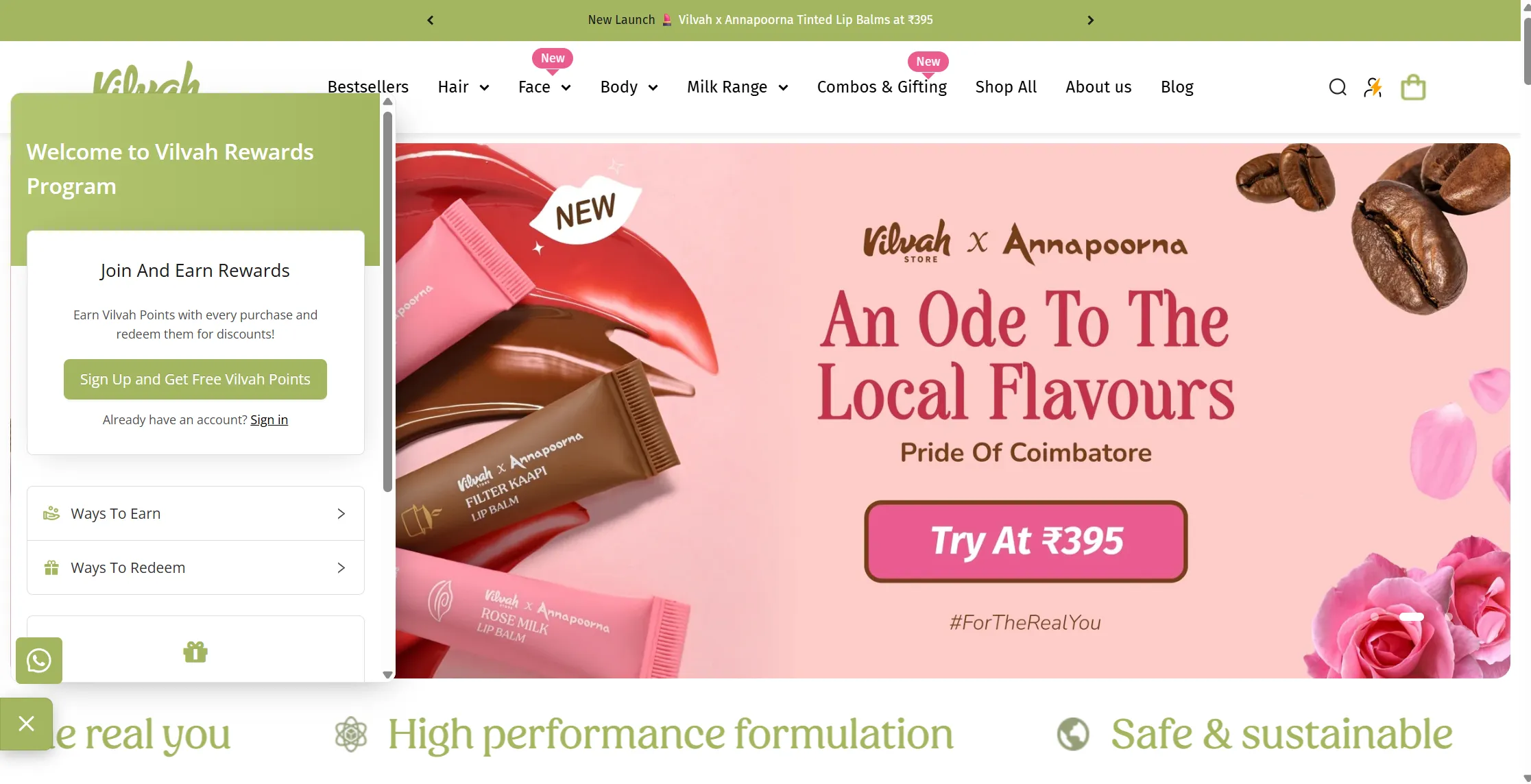This screenshot has width=1531, height=784.
Task: Show next announcement with right arrow
Action: click(1090, 21)
